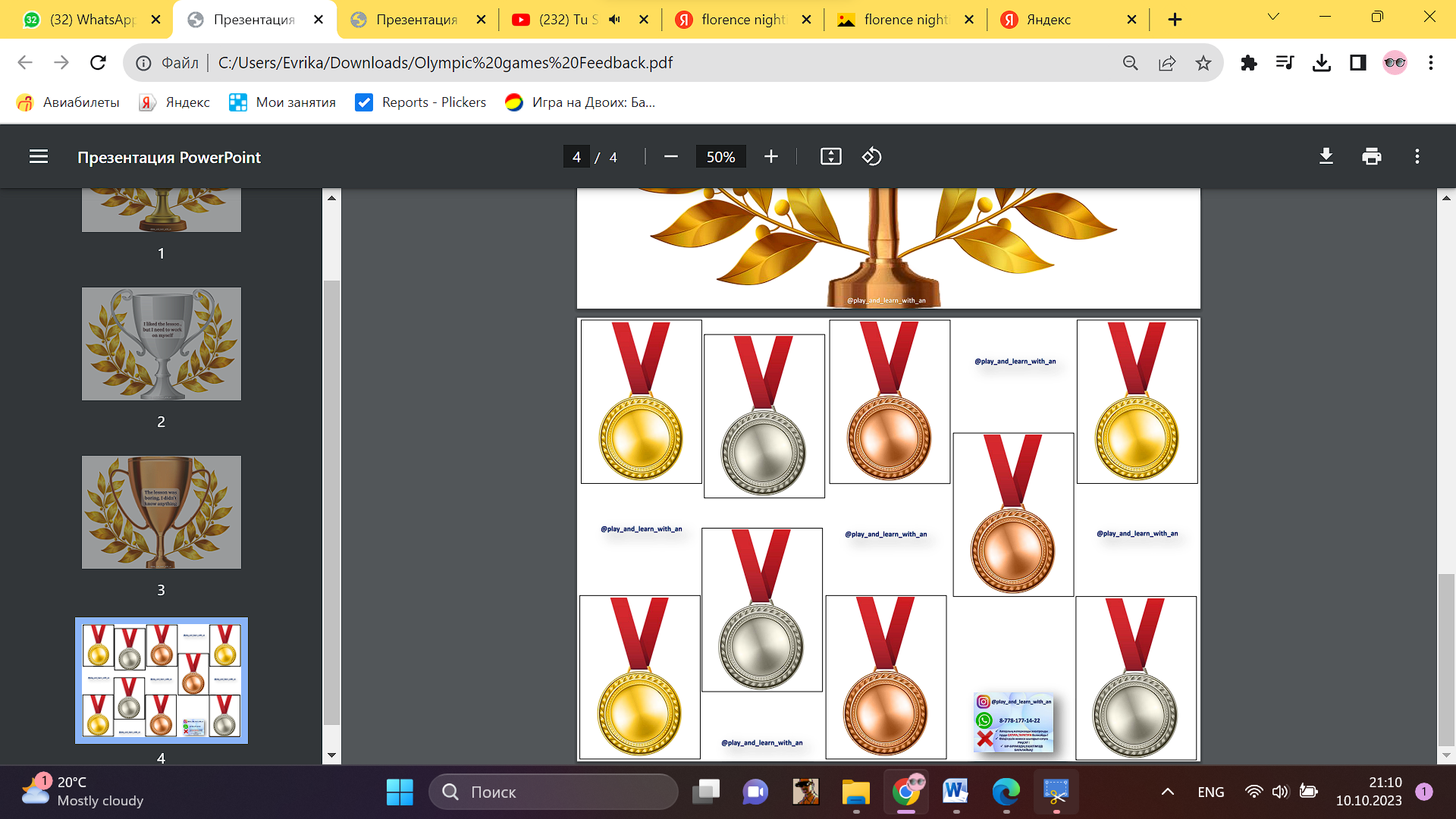
Task: Print the PDF document
Action: coord(1371,157)
